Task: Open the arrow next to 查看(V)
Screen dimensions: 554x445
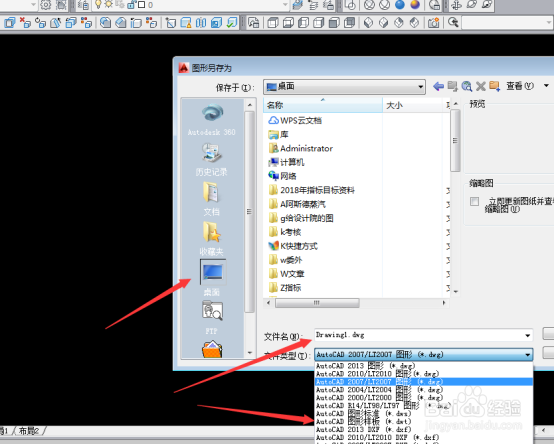Action: 546,86
